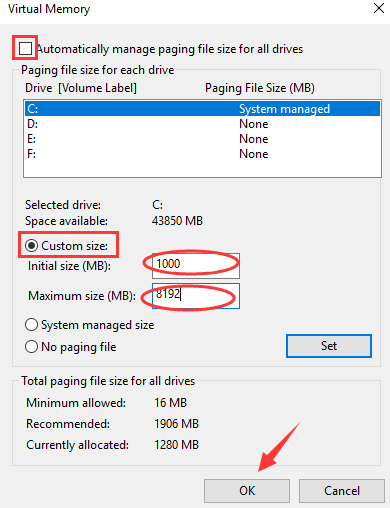Click the System managed value for C:
Image resolution: width=390 pixels, height=508 pixels.
tap(284, 109)
